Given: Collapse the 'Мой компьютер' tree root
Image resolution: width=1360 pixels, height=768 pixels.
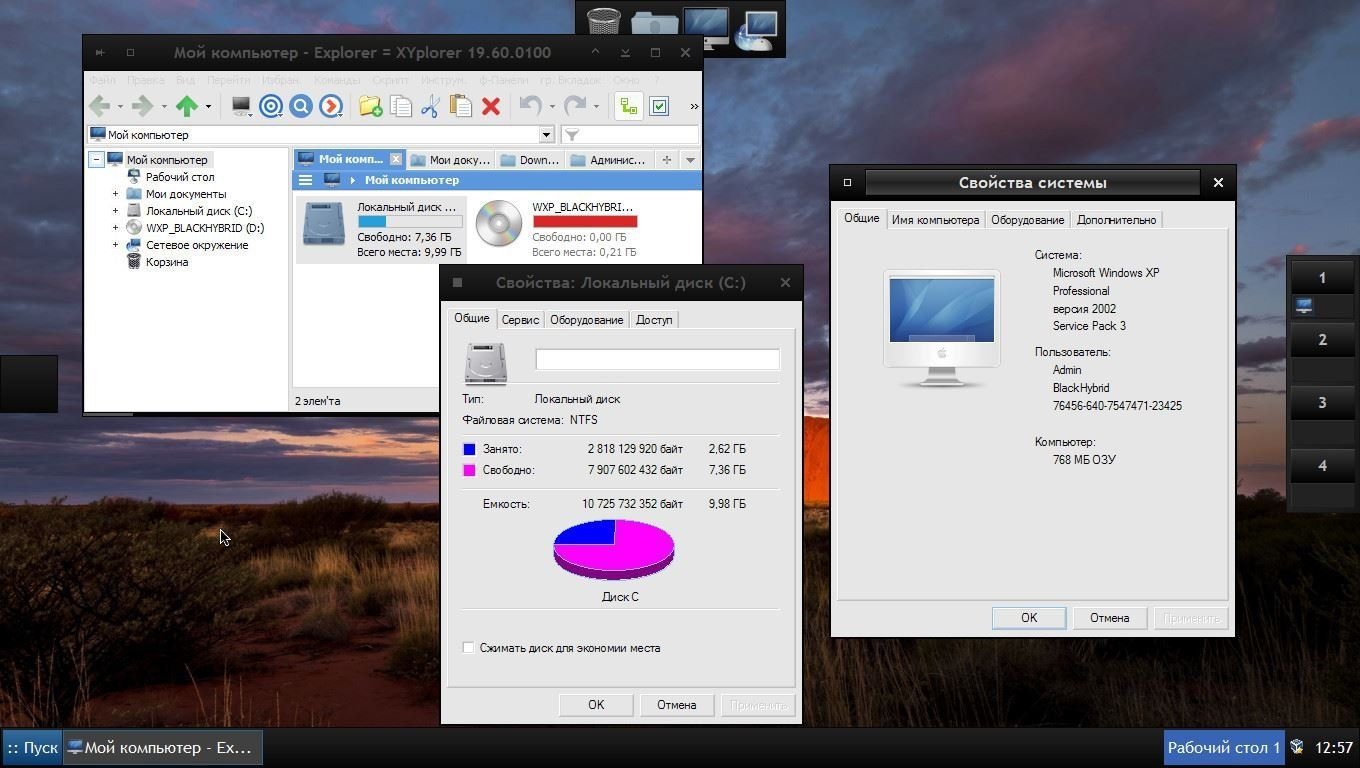Looking at the screenshot, I should 97,160.
